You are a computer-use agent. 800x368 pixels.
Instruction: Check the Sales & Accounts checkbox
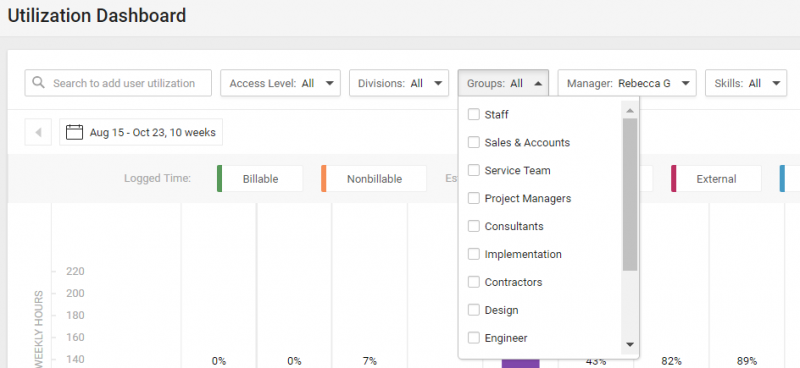(x=473, y=142)
